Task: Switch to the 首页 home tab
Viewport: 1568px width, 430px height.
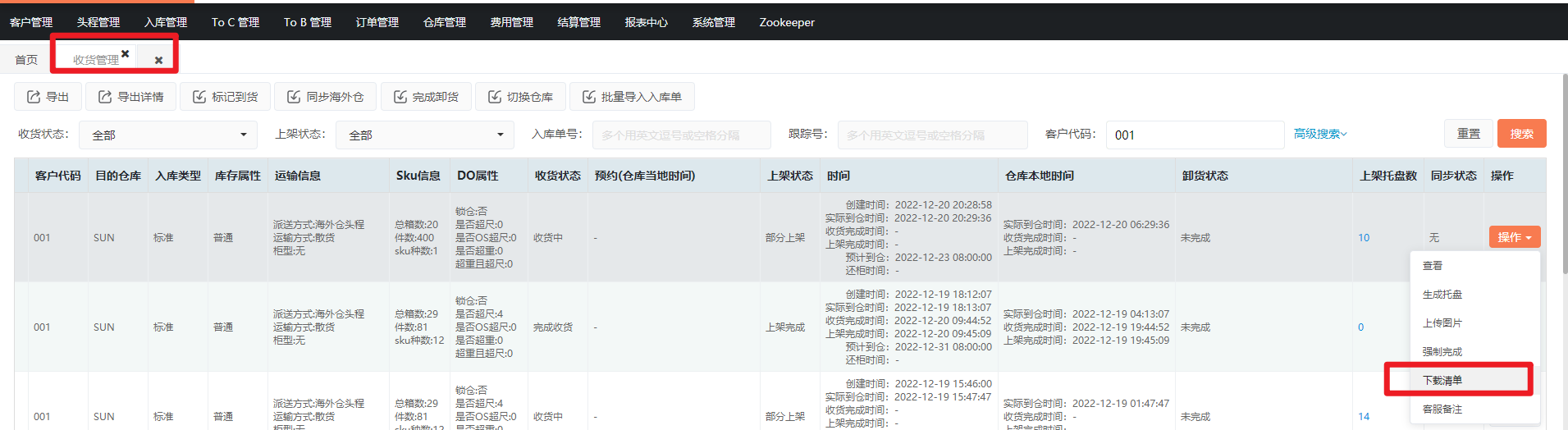Action: click(x=26, y=60)
